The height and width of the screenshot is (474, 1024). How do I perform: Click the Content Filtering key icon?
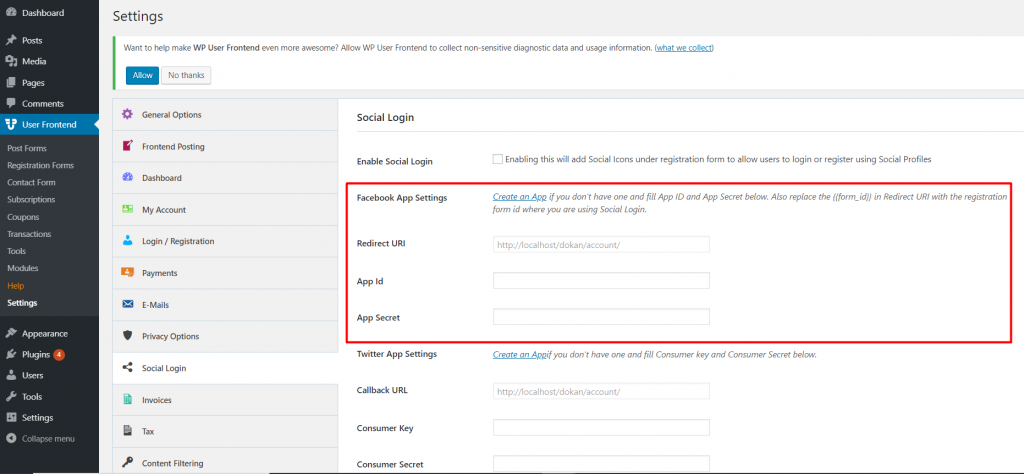click(x=127, y=463)
